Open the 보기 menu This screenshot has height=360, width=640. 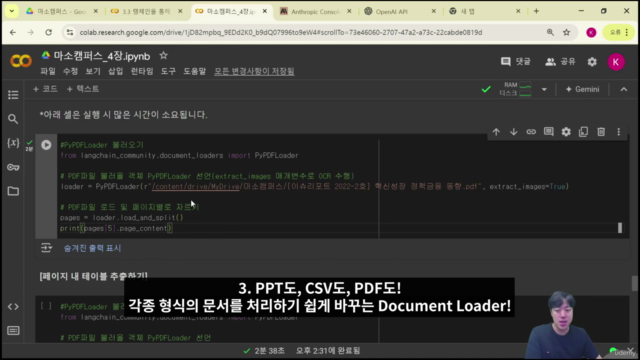[x=93, y=71]
